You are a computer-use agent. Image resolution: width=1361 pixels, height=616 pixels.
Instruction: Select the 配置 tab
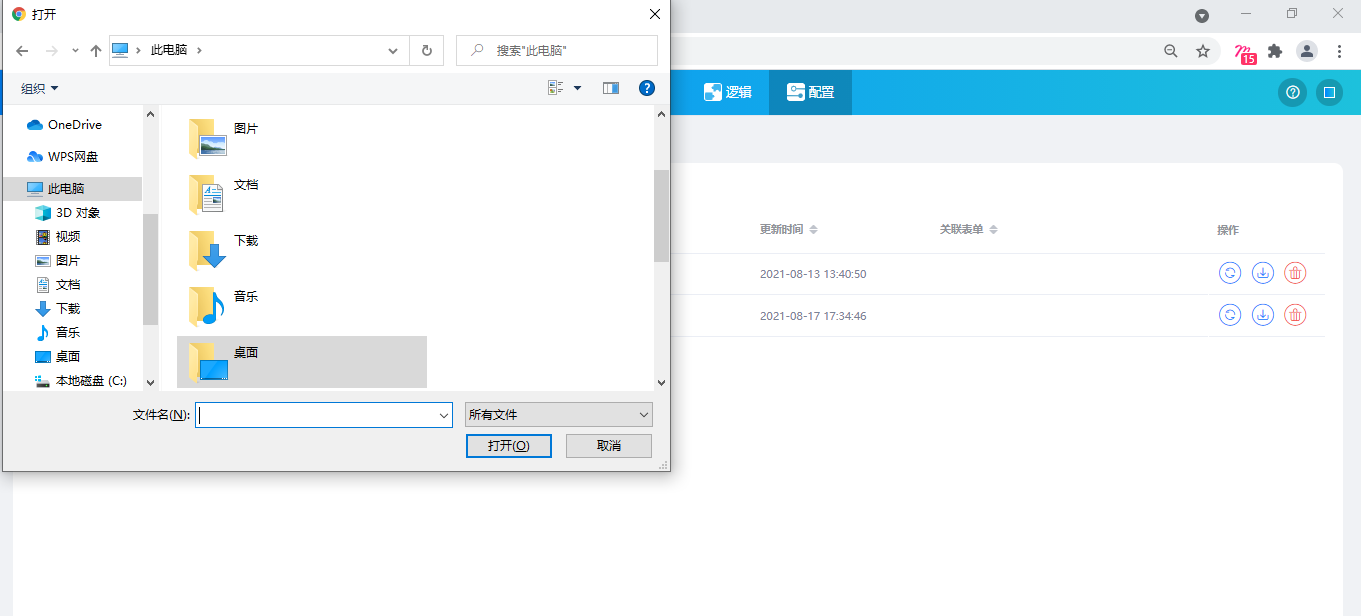(810, 92)
